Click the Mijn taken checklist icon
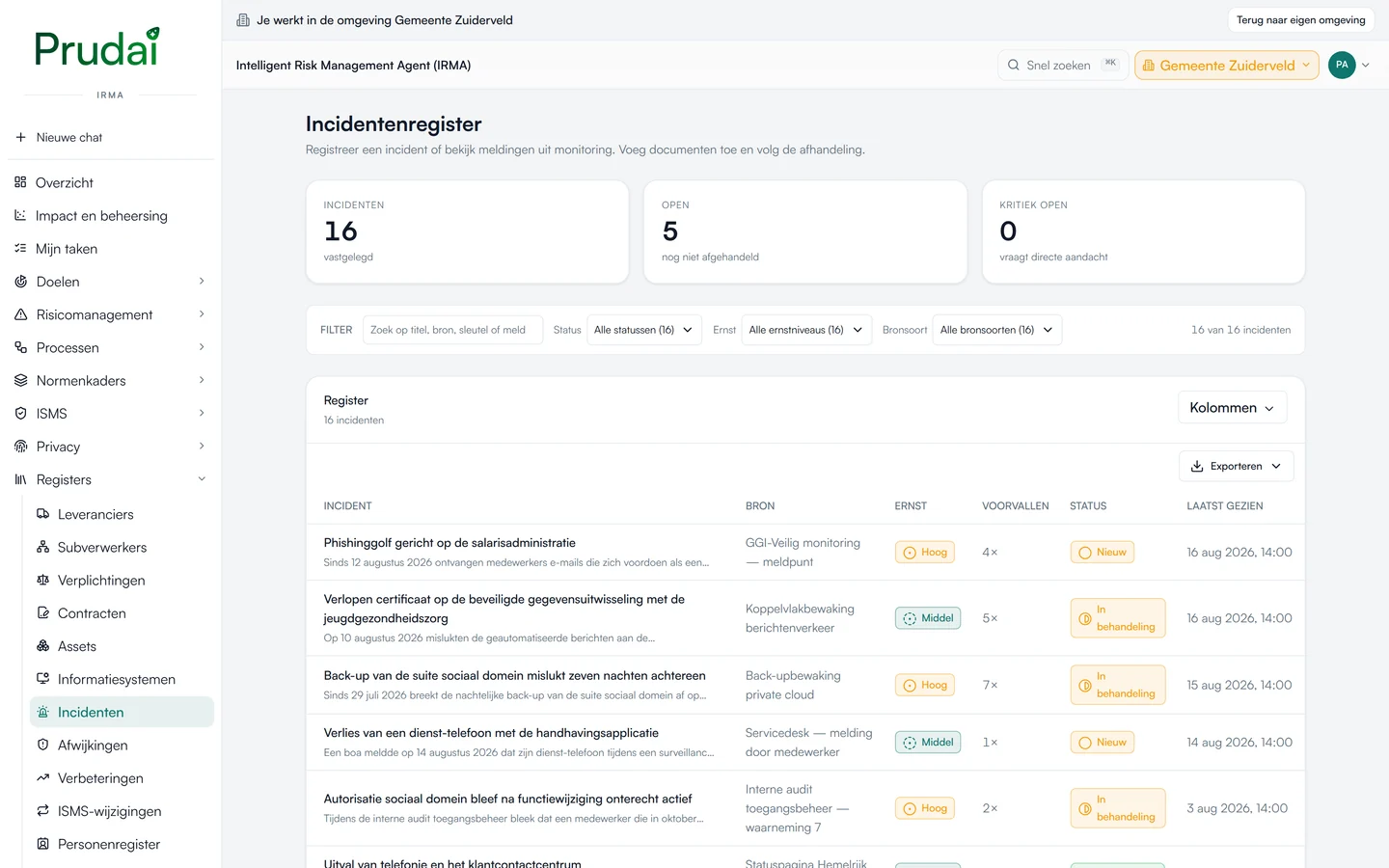Image resolution: width=1389 pixels, height=868 pixels. 20,248
